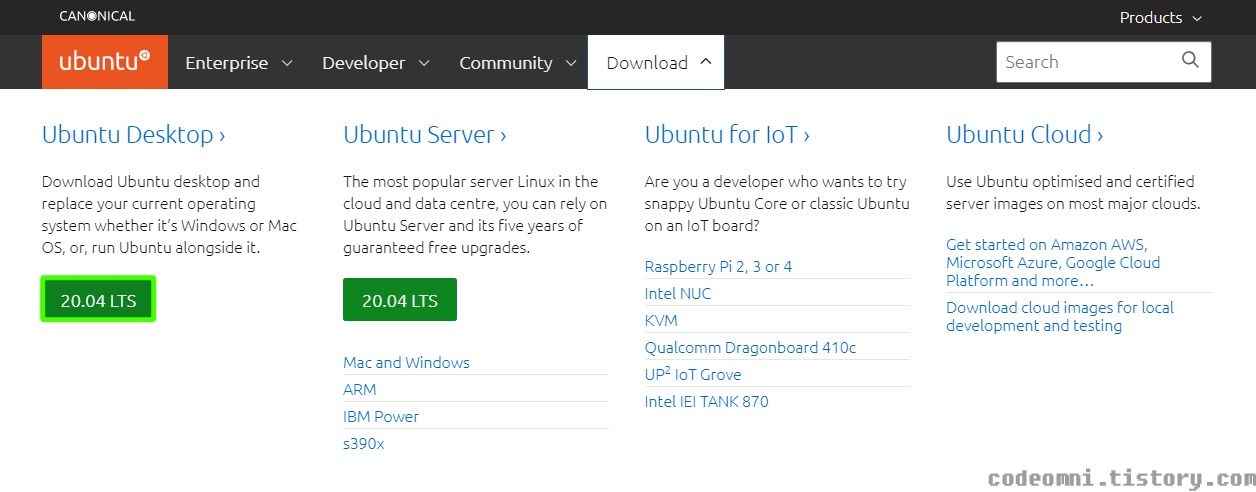Expand the Products dropdown
The image size is (1256, 492).
coord(1160,17)
